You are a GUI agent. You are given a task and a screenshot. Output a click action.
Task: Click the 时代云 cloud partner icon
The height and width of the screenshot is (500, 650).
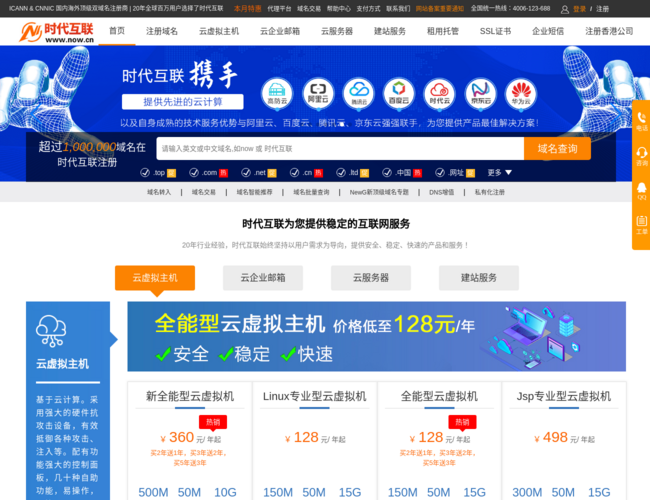click(x=439, y=93)
